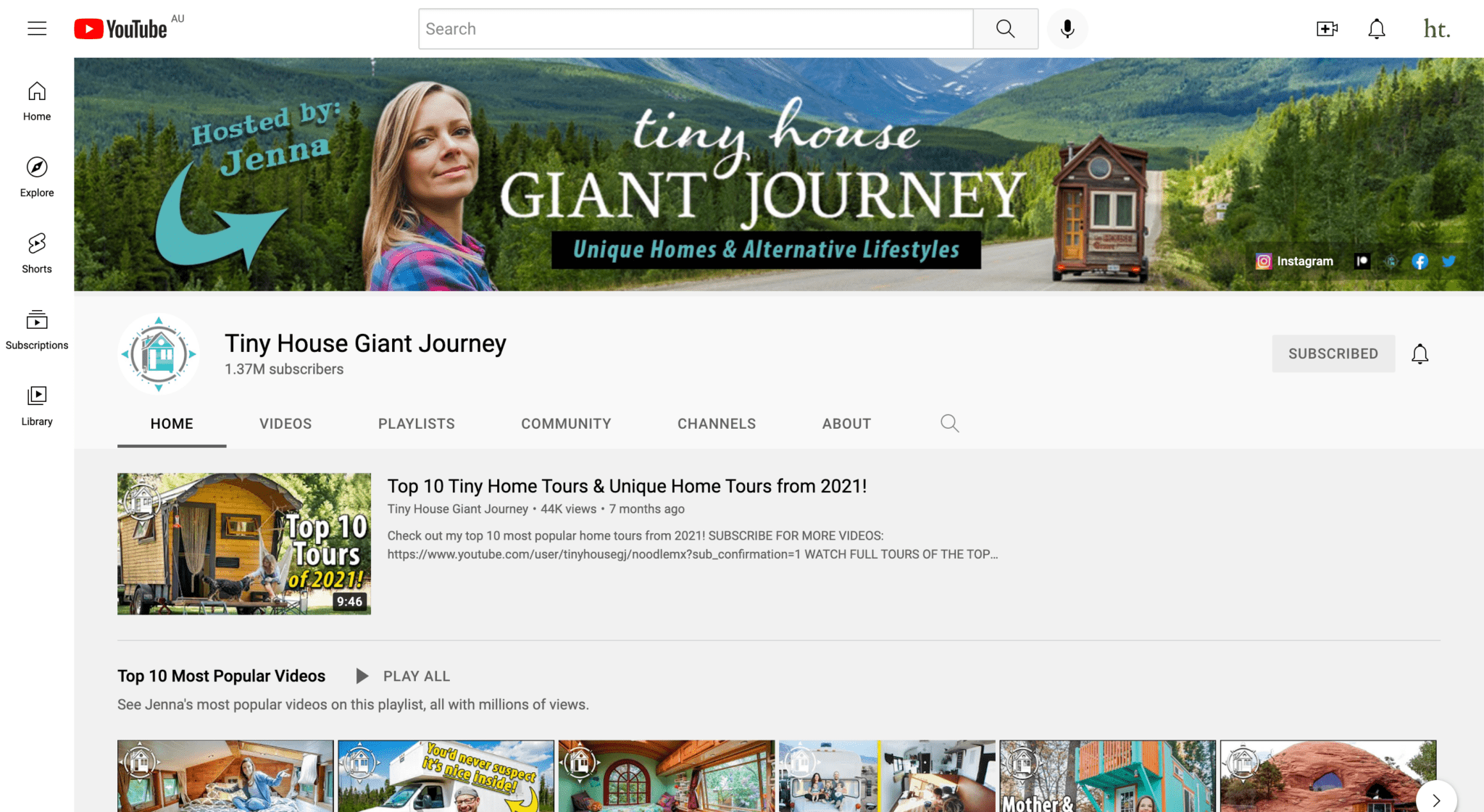Open the Facebook banner icon
1484x812 pixels.
click(x=1420, y=261)
